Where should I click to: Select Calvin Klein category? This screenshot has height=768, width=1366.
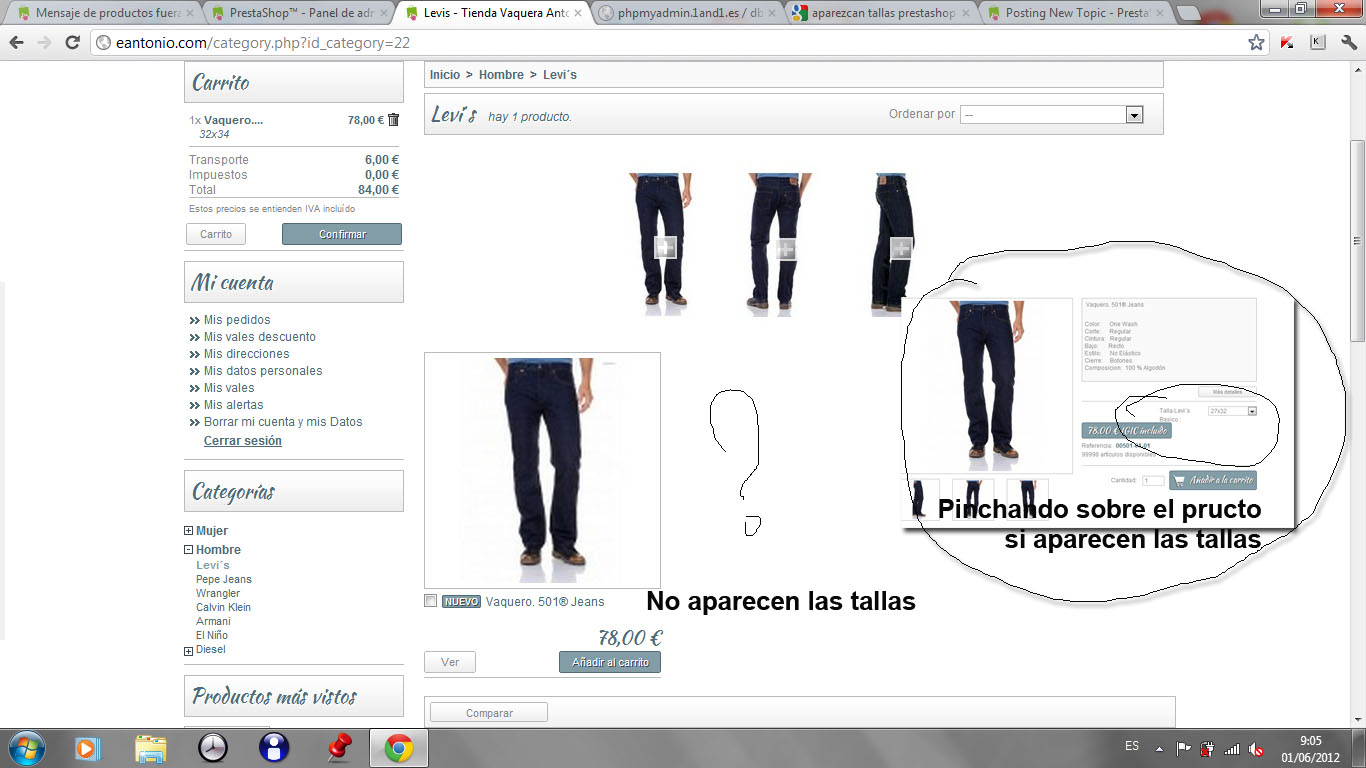223,607
